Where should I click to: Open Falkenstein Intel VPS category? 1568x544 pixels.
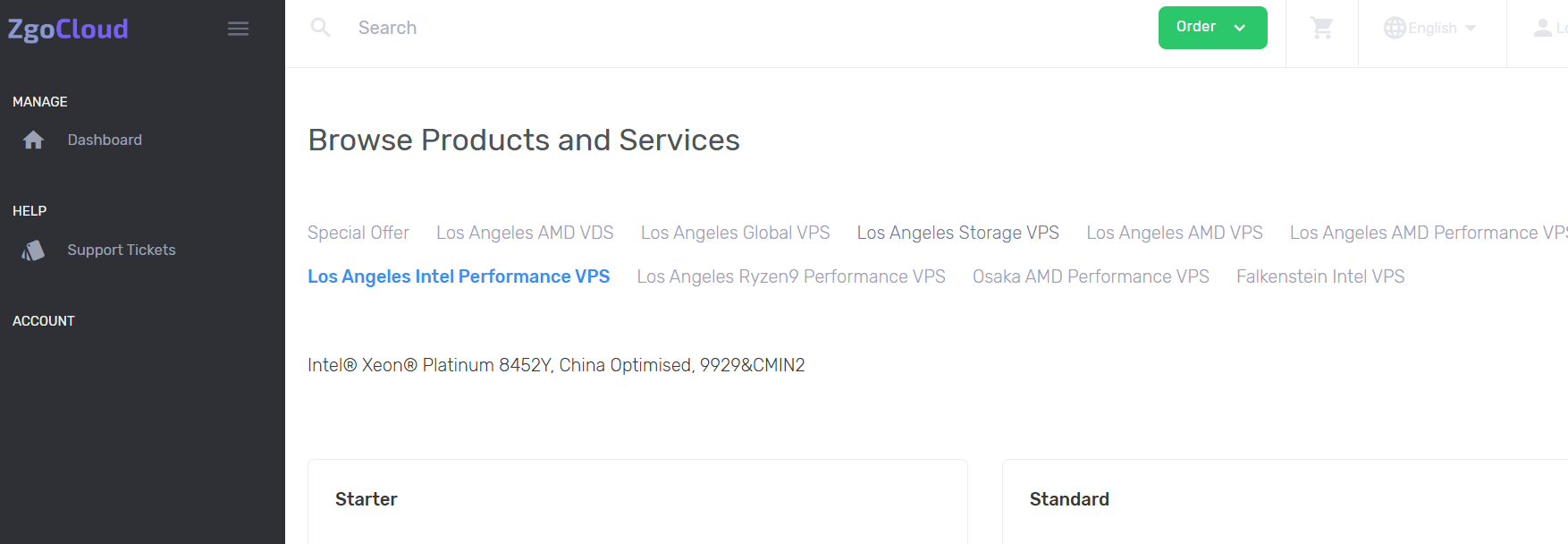(1319, 276)
